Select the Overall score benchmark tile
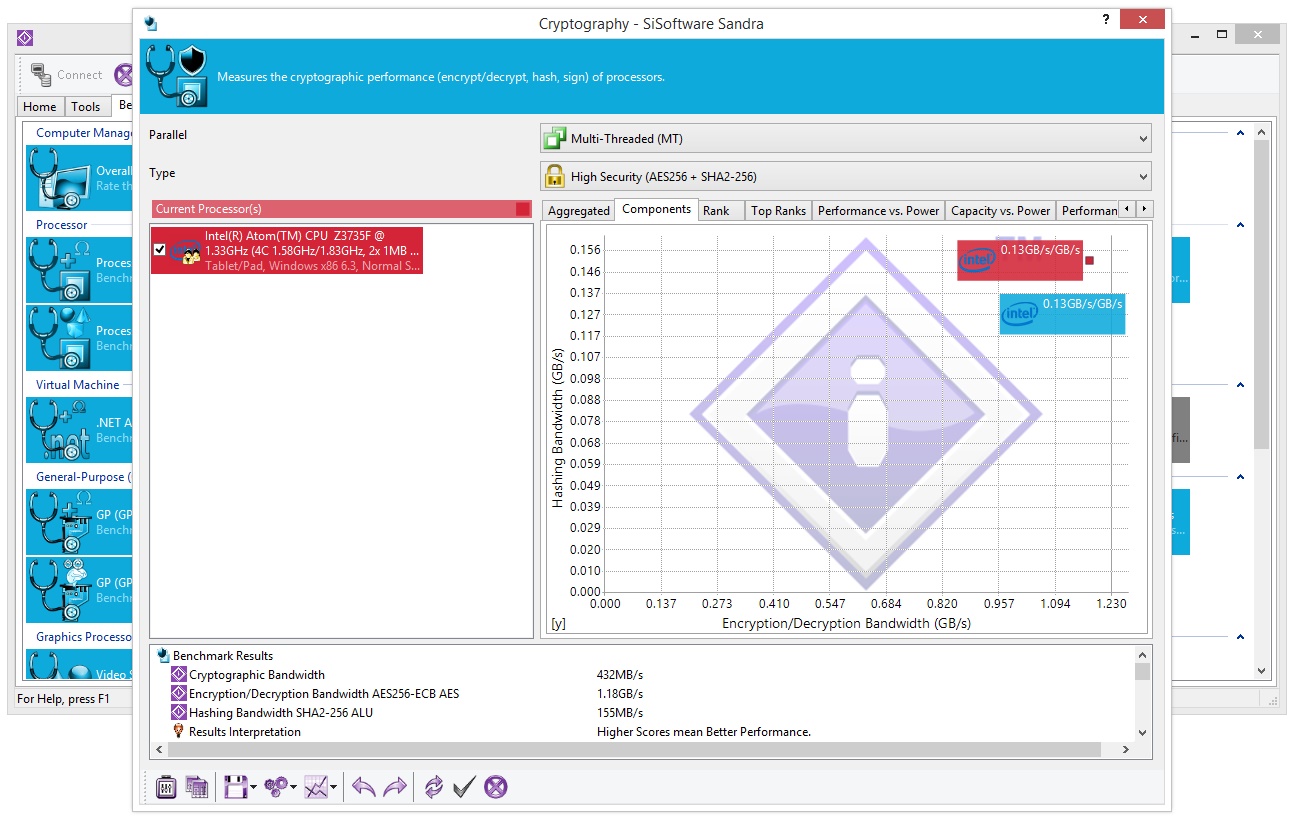The image size is (1296, 819). pos(80,178)
